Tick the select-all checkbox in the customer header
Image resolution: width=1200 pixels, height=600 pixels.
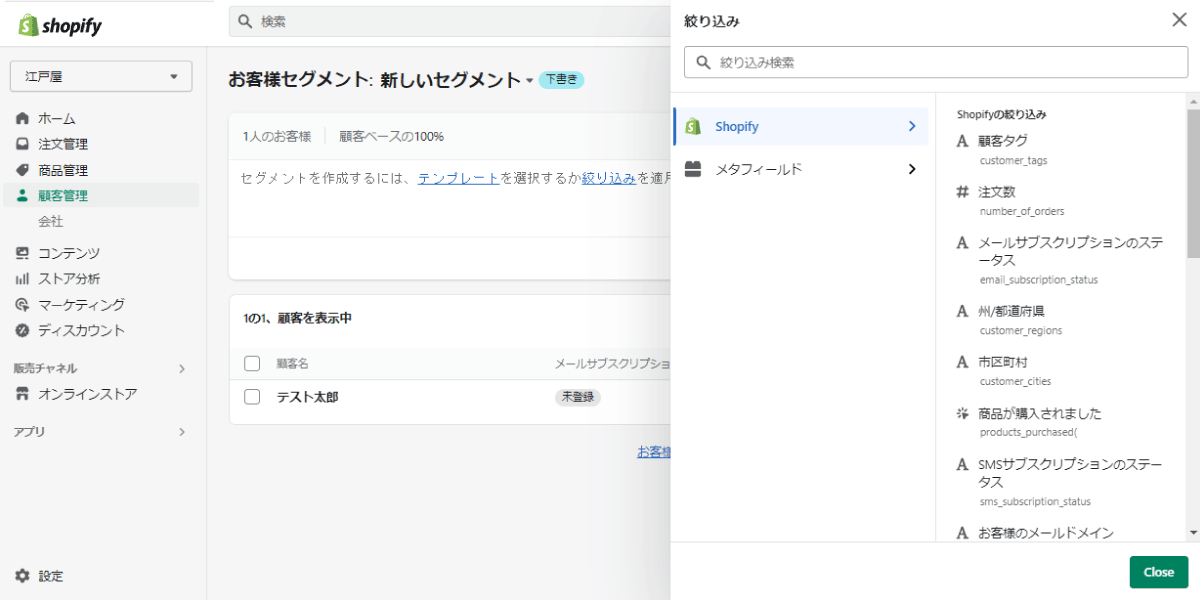(252, 363)
